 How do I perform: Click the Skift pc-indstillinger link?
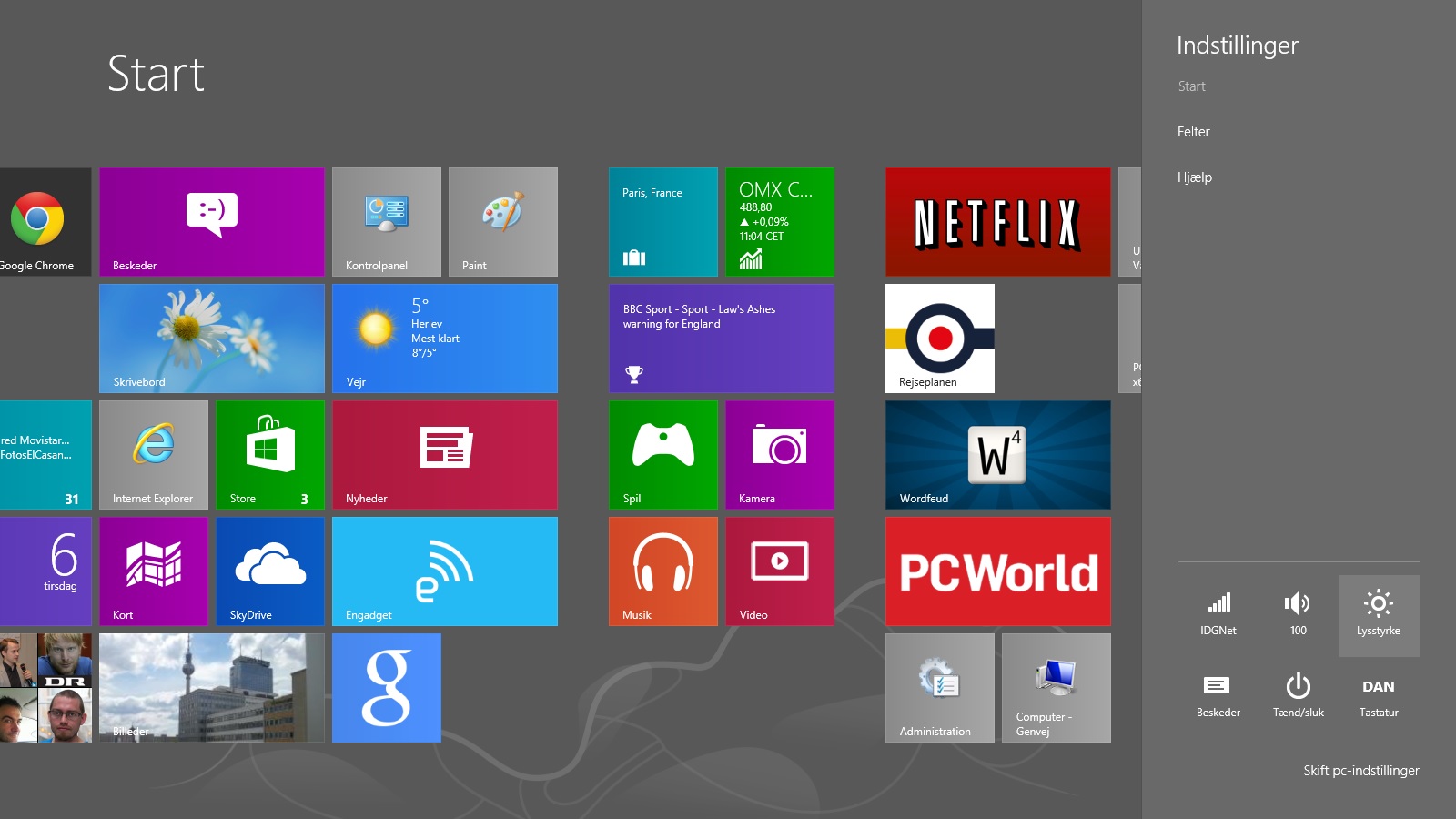1360,771
